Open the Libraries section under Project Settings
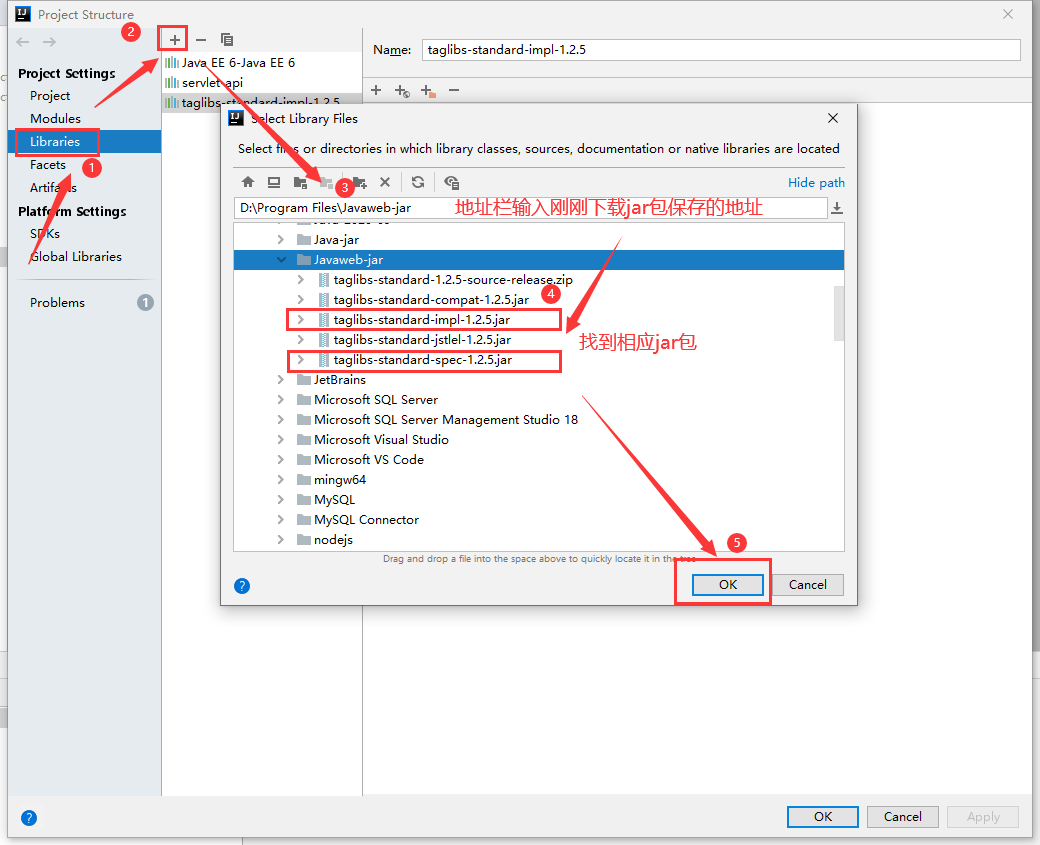 (x=56, y=141)
